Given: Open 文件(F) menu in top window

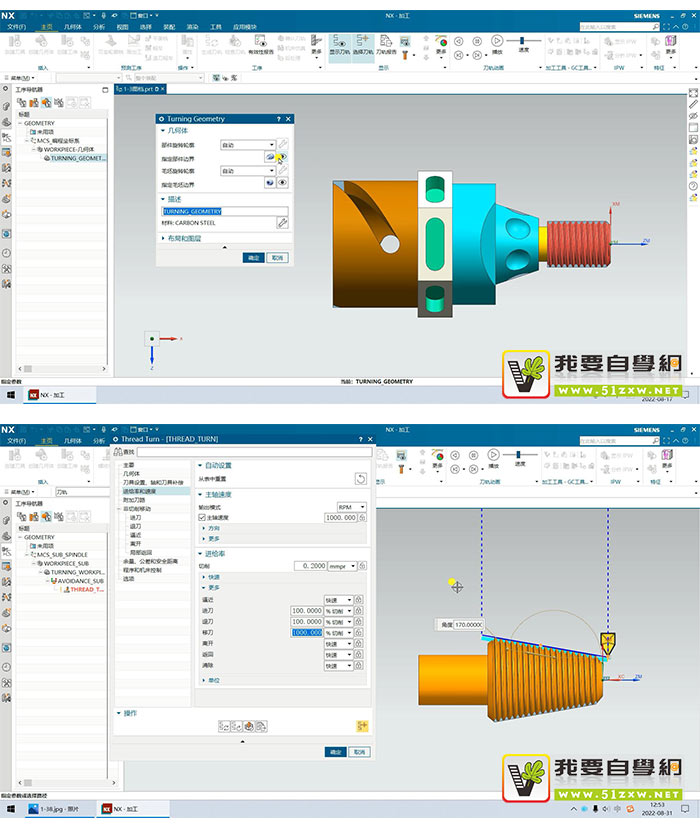Looking at the screenshot, I should (x=16, y=27).
